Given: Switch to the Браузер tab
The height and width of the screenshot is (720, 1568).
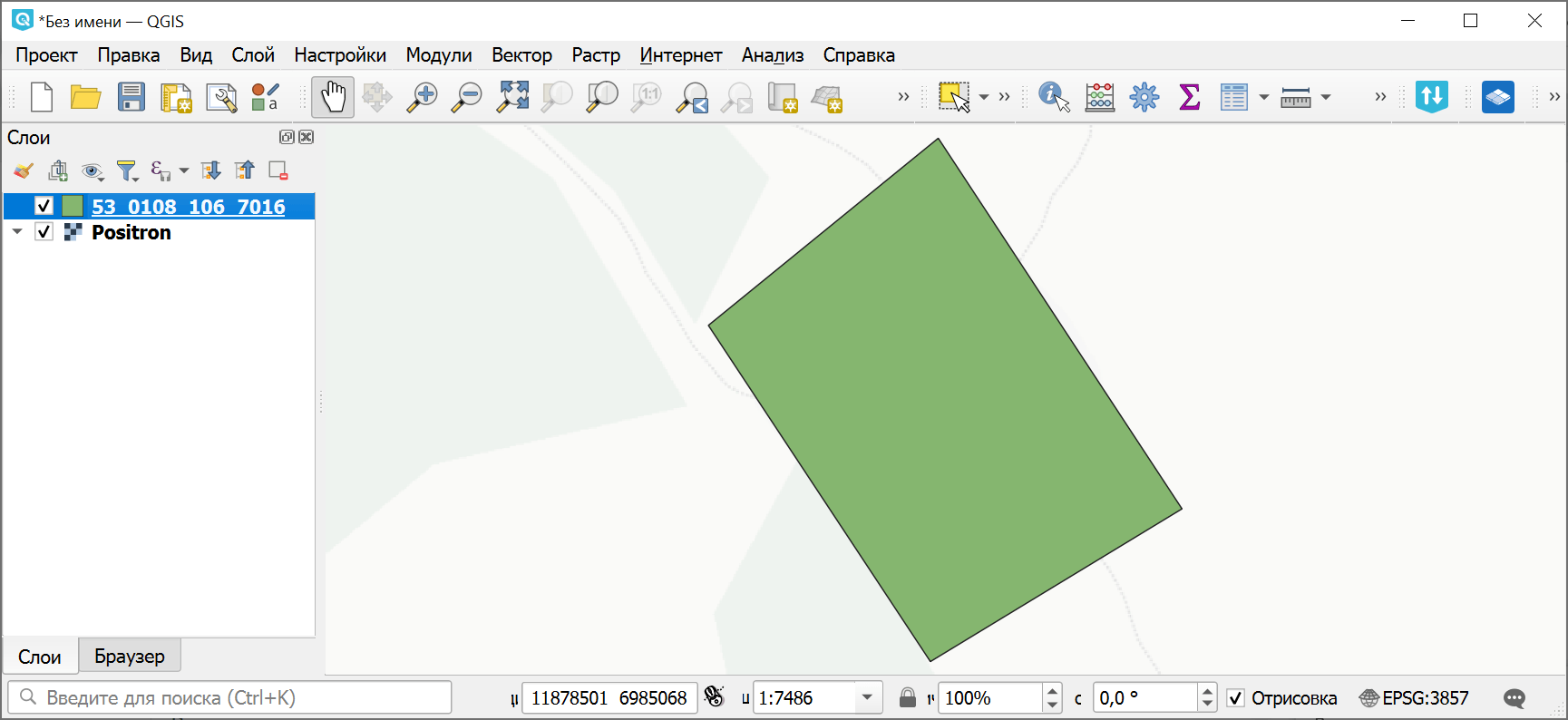Looking at the screenshot, I should [130, 656].
